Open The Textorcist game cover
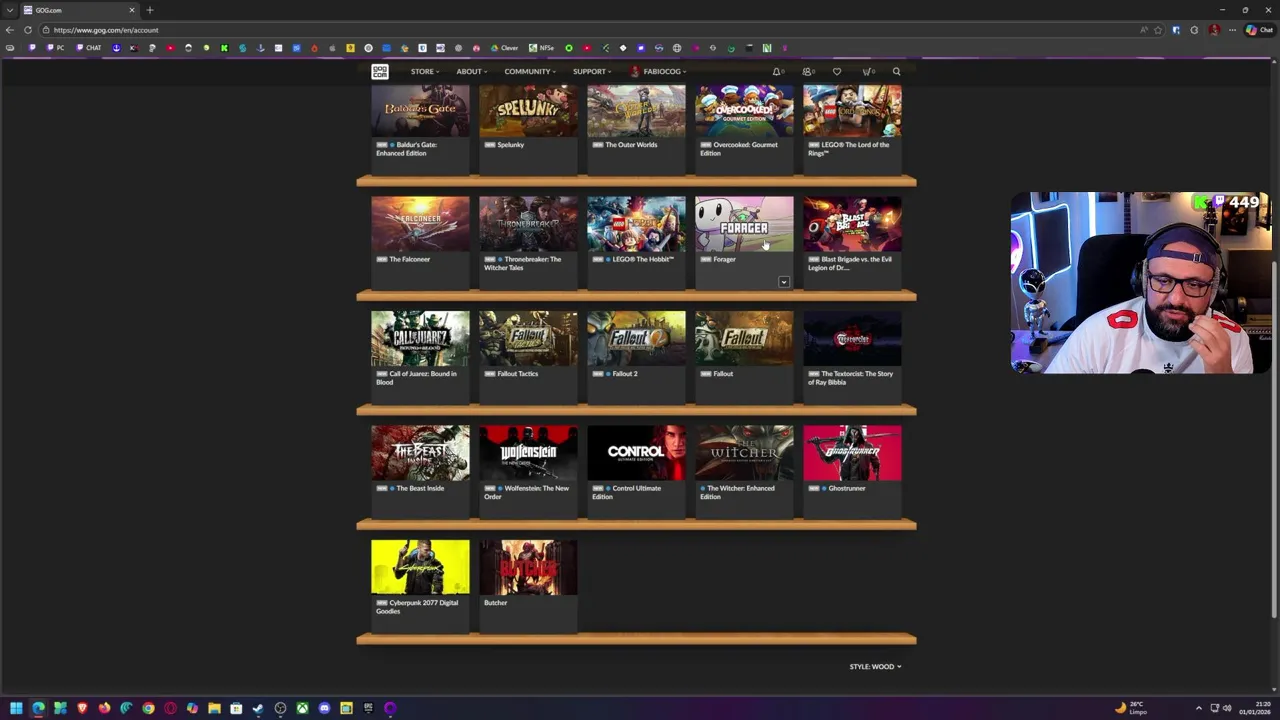The width and height of the screenshot is (1280, 720). coord(852,338)
